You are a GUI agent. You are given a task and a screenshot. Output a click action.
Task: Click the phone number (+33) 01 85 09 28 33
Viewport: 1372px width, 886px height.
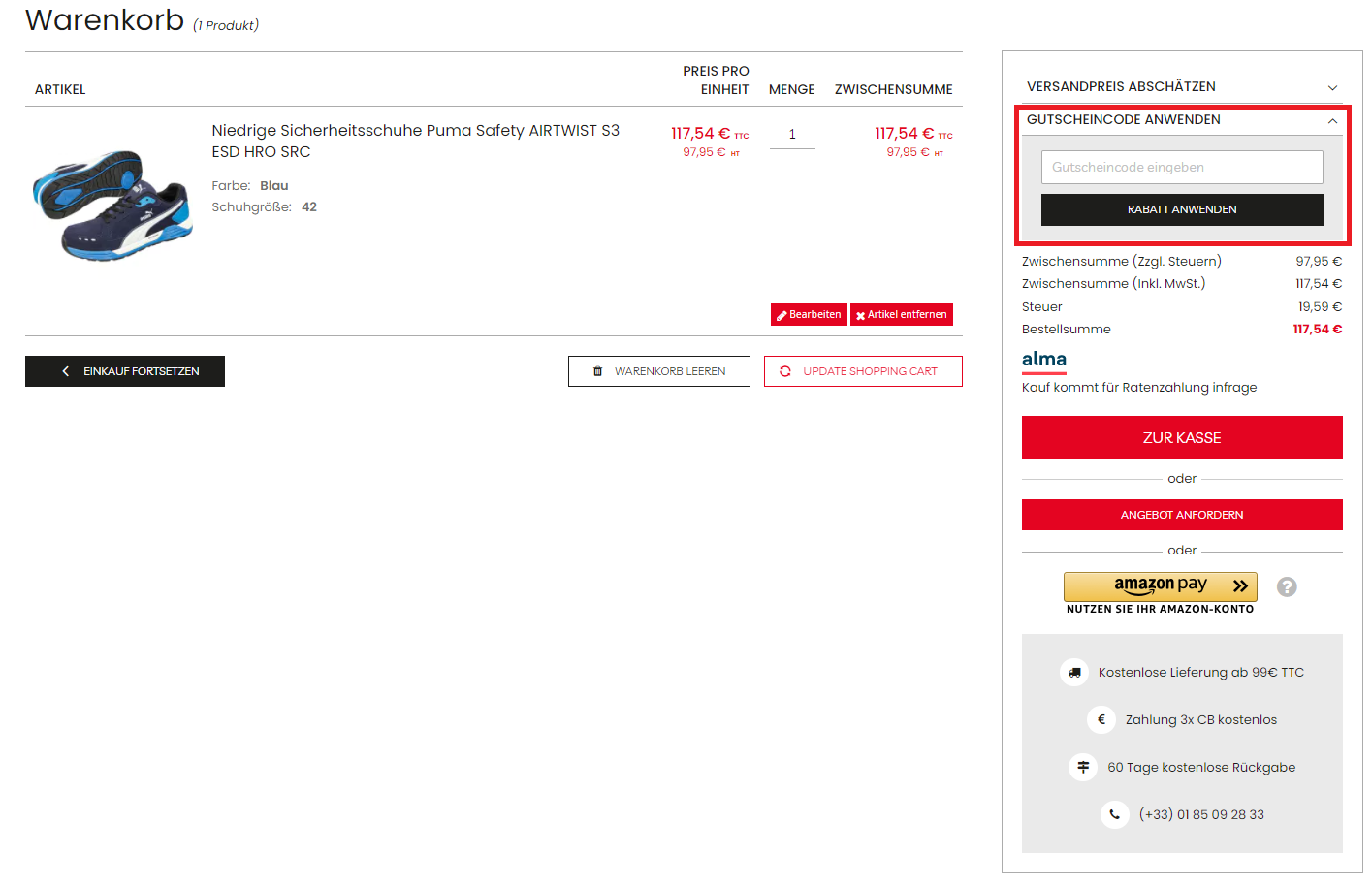point(1201,814)
